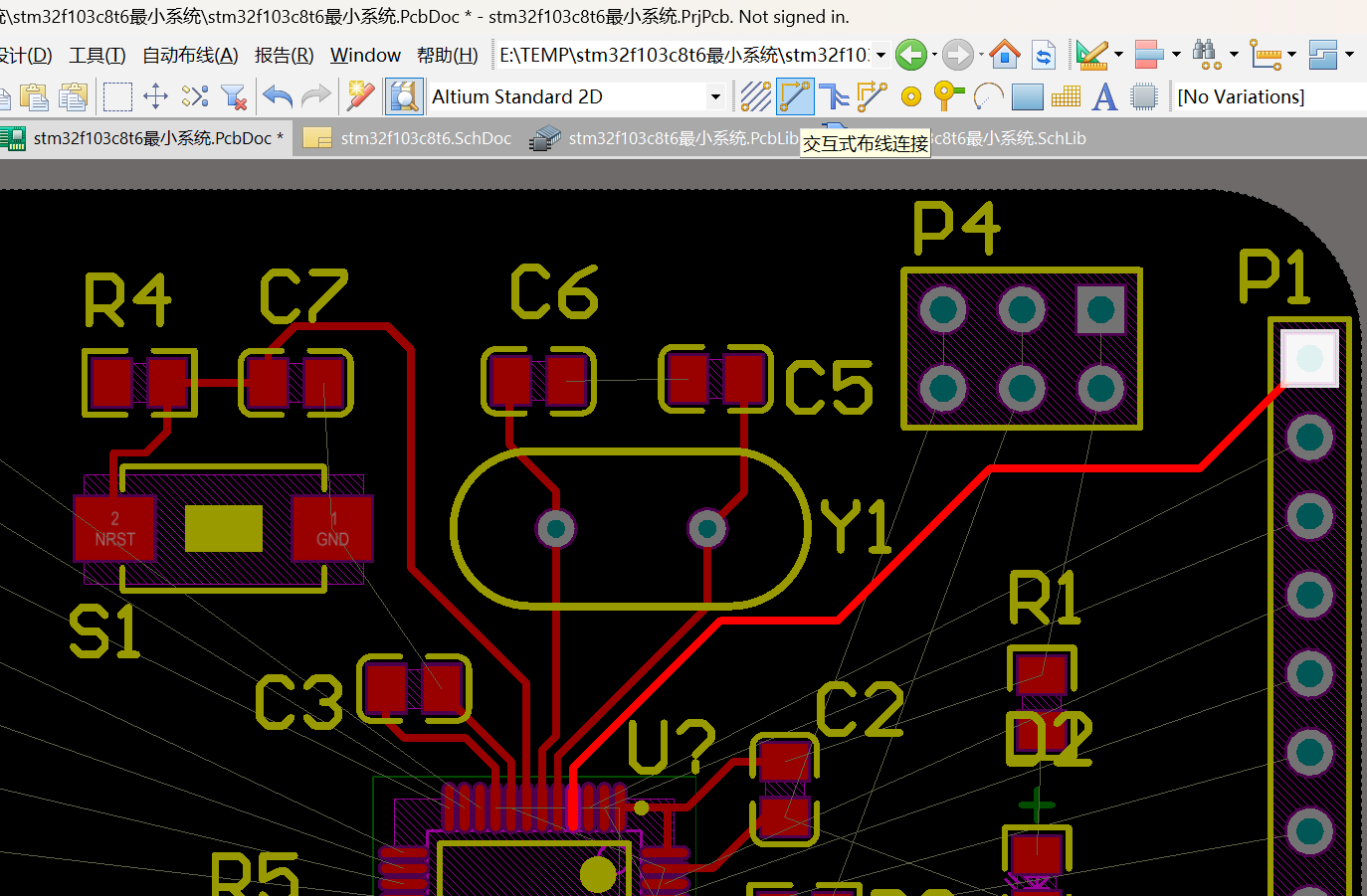Switch to the SchLib document tab
This screenshot has width=1367, height=896.
click(x=1009, y=138)
